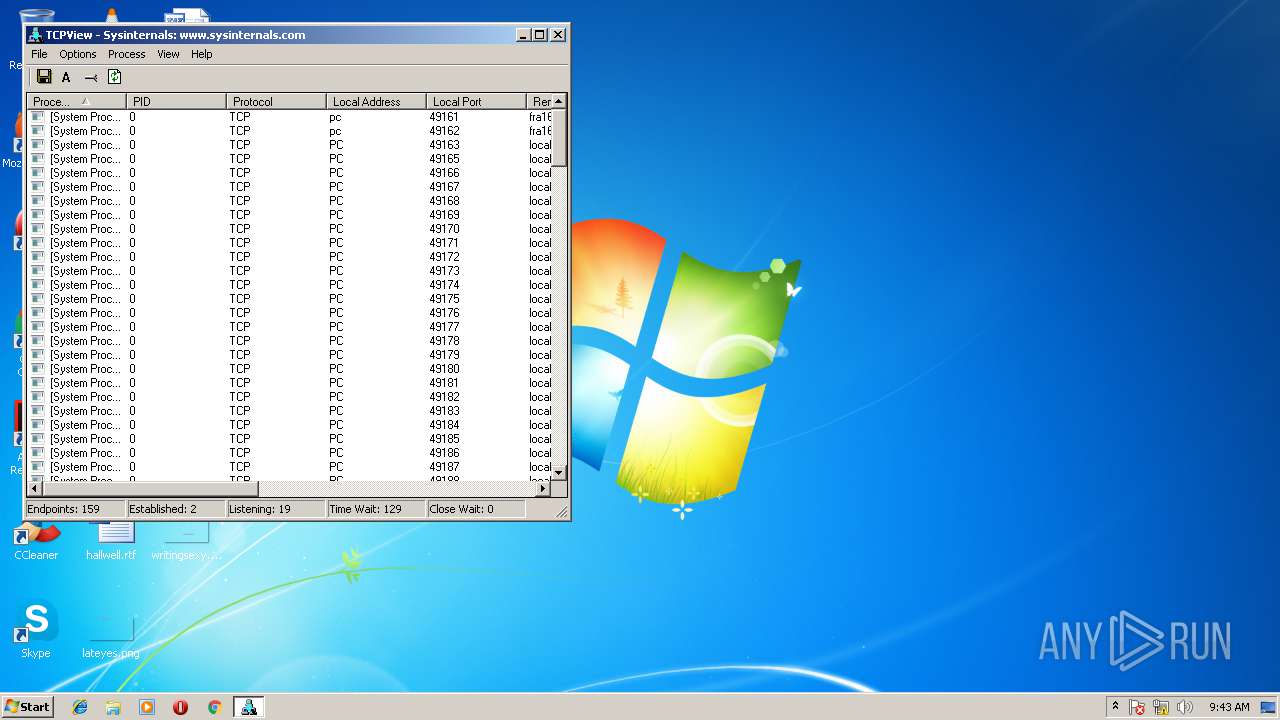Select the row with local port 49162

pos(289,131)
